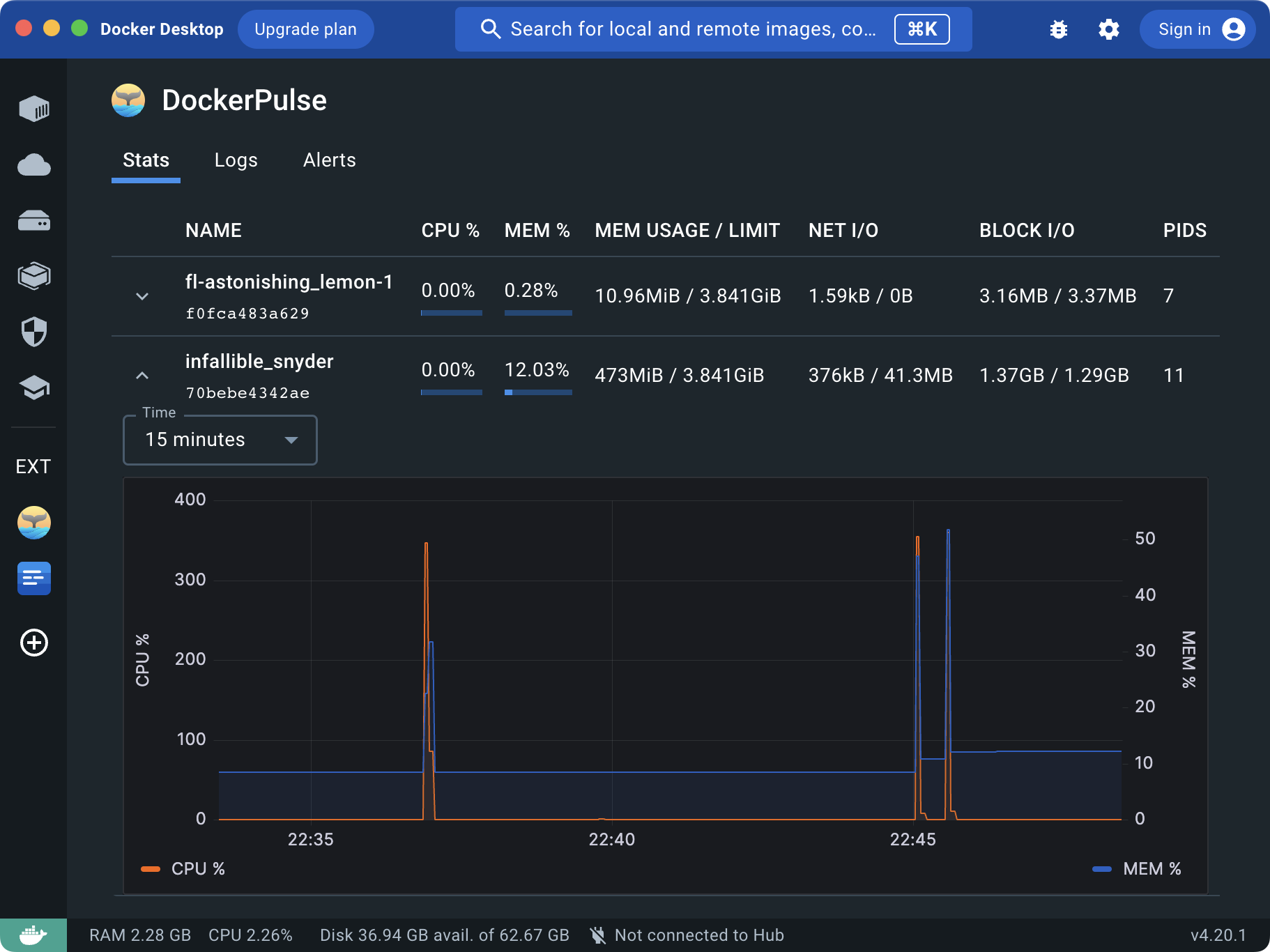Click the account avatar icon
The image size is (1270, 952).
[x=1234, y=29]
